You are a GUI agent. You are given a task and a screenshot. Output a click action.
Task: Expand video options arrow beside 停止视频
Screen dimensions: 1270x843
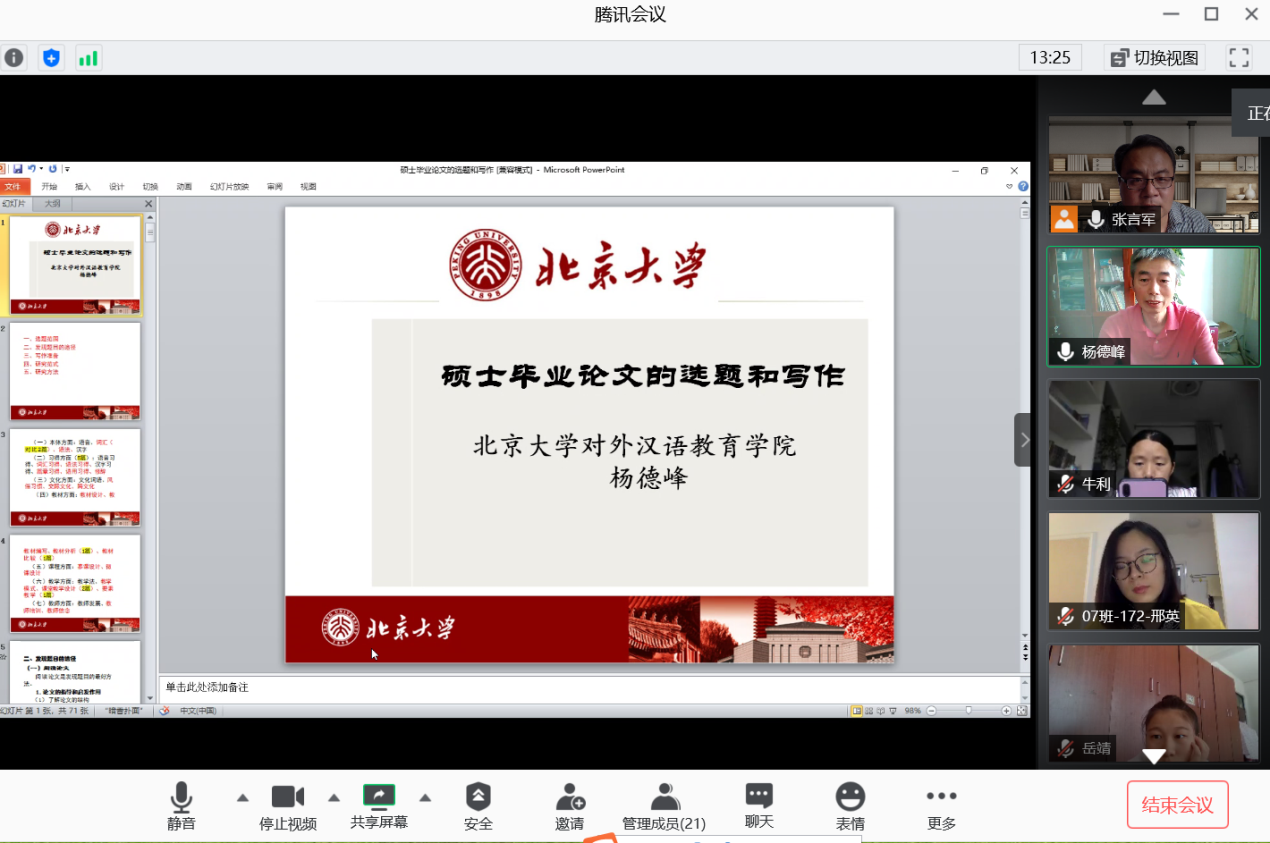tap(334, 798)
